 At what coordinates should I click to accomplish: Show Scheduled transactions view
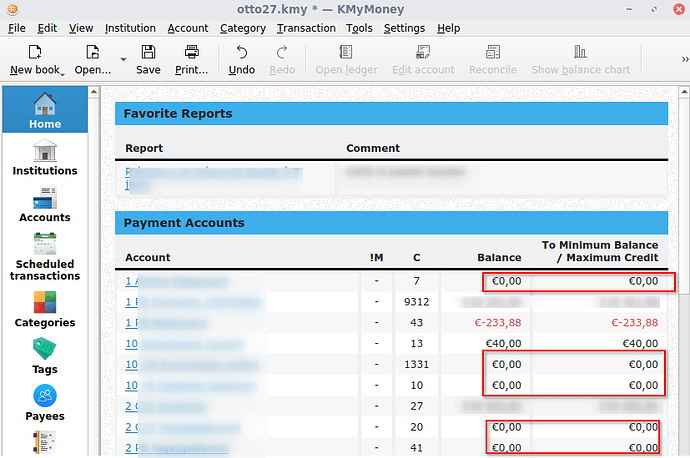tap(44, 256)
